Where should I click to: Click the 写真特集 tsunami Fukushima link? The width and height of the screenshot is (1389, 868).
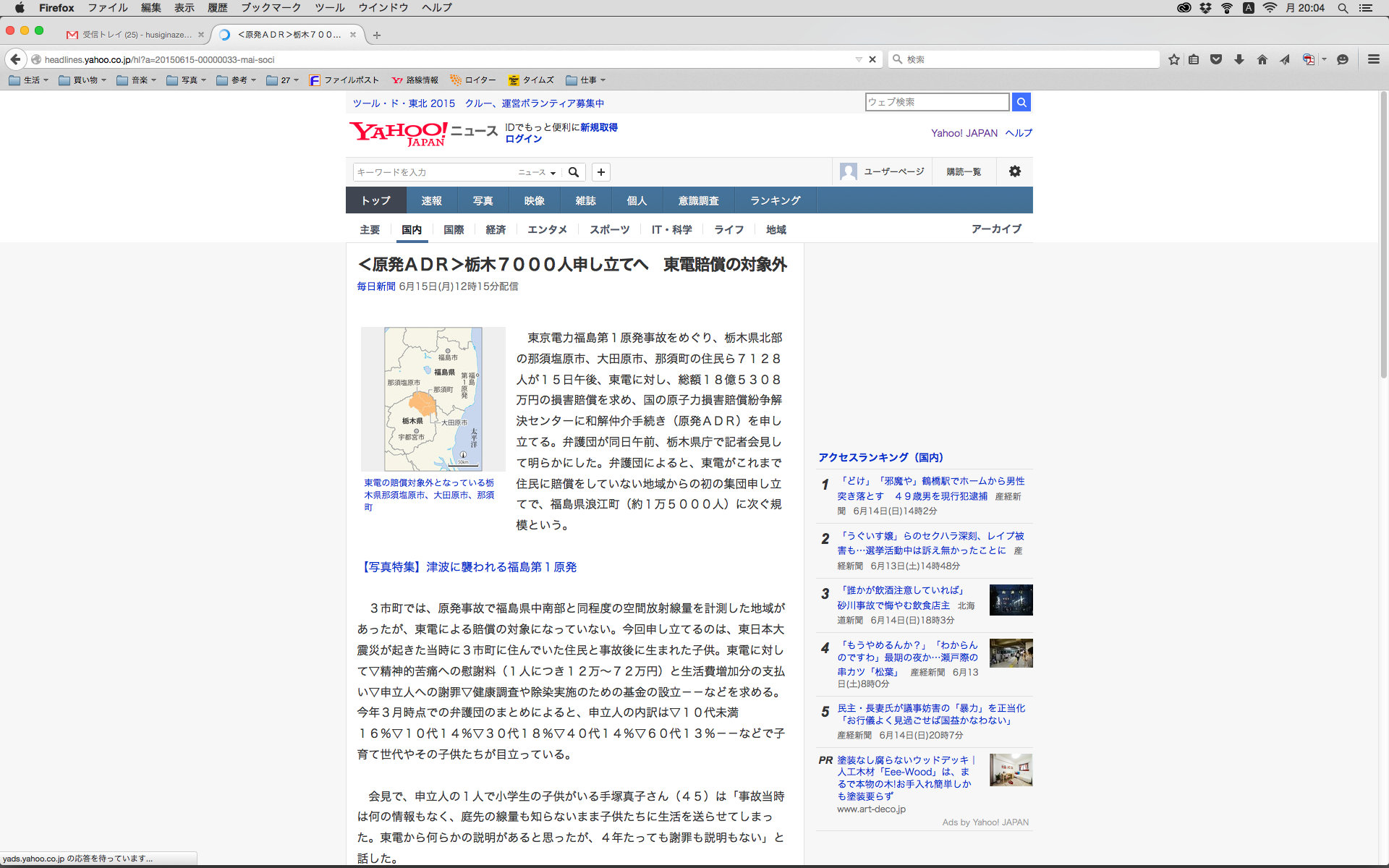467,567
